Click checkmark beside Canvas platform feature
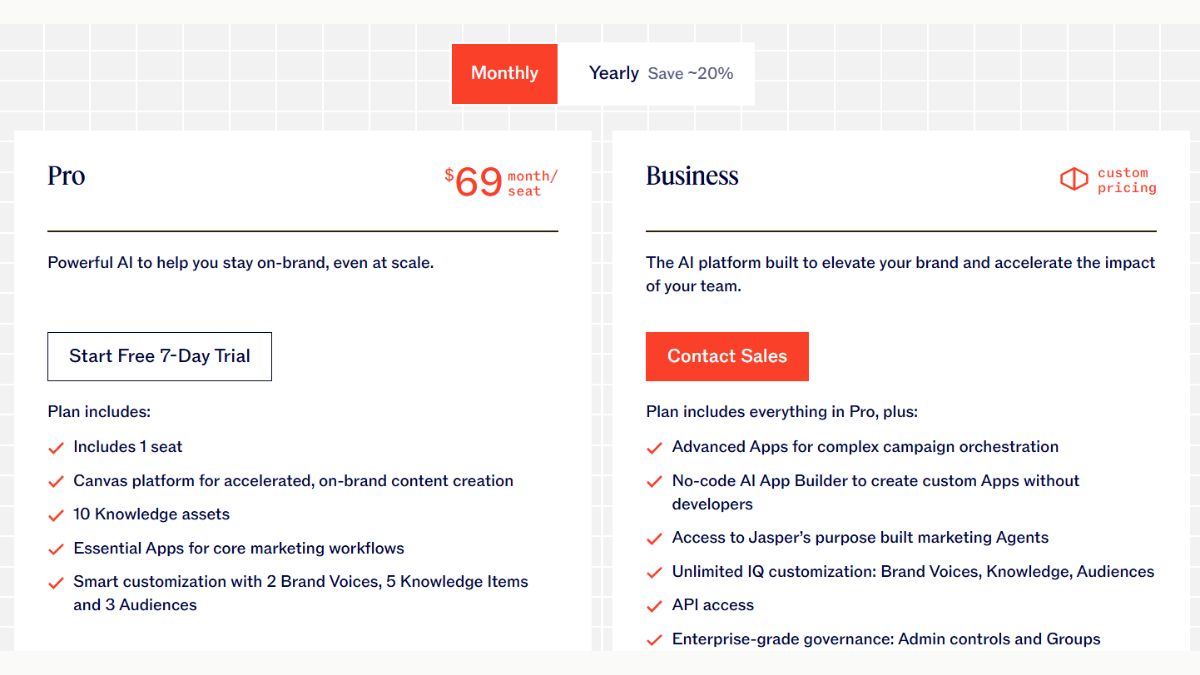Viewport: 1200px width, 675px height. click(56, 482)
